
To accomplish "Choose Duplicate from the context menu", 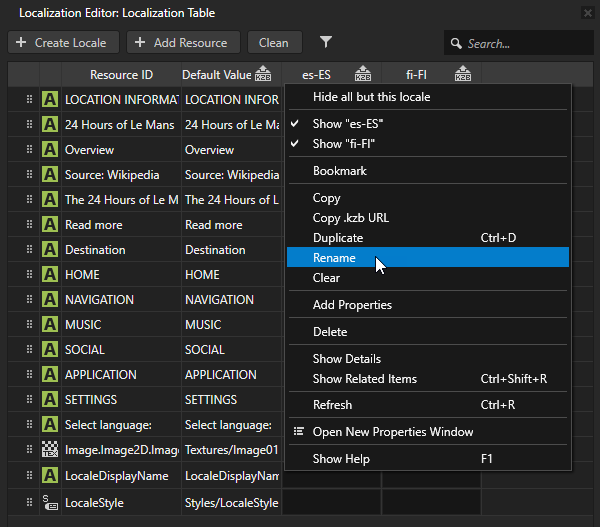I will 338,238.
